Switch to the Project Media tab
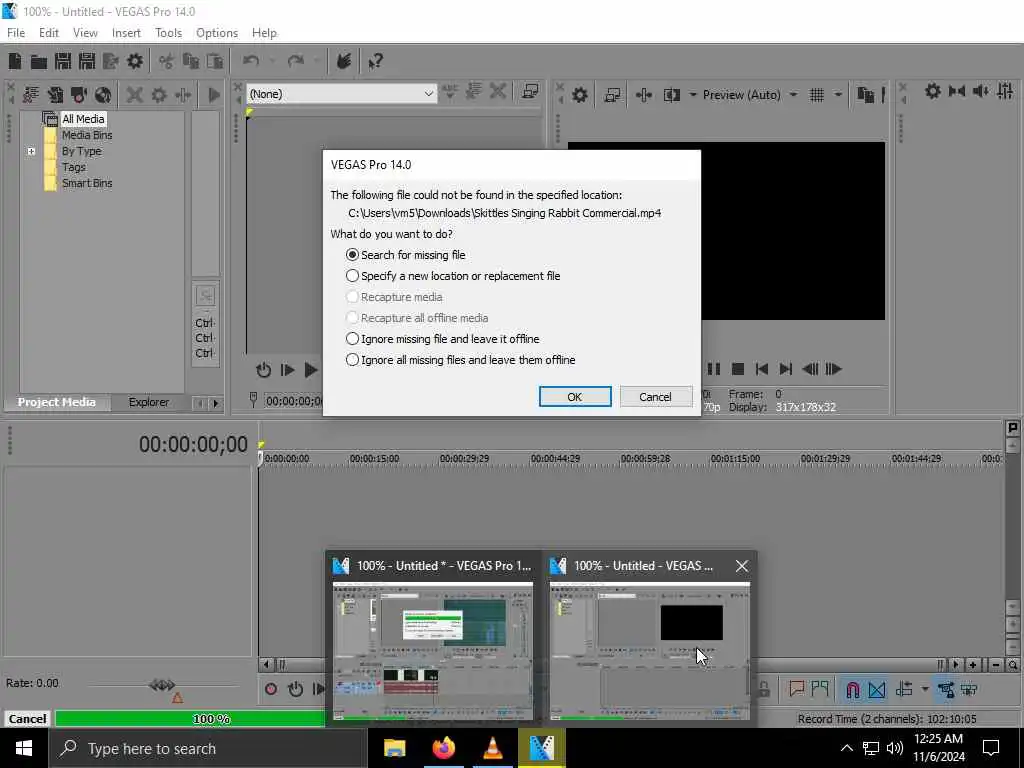Image resolution: width=1024 pixels, height=768 pixels. point(56,402)
